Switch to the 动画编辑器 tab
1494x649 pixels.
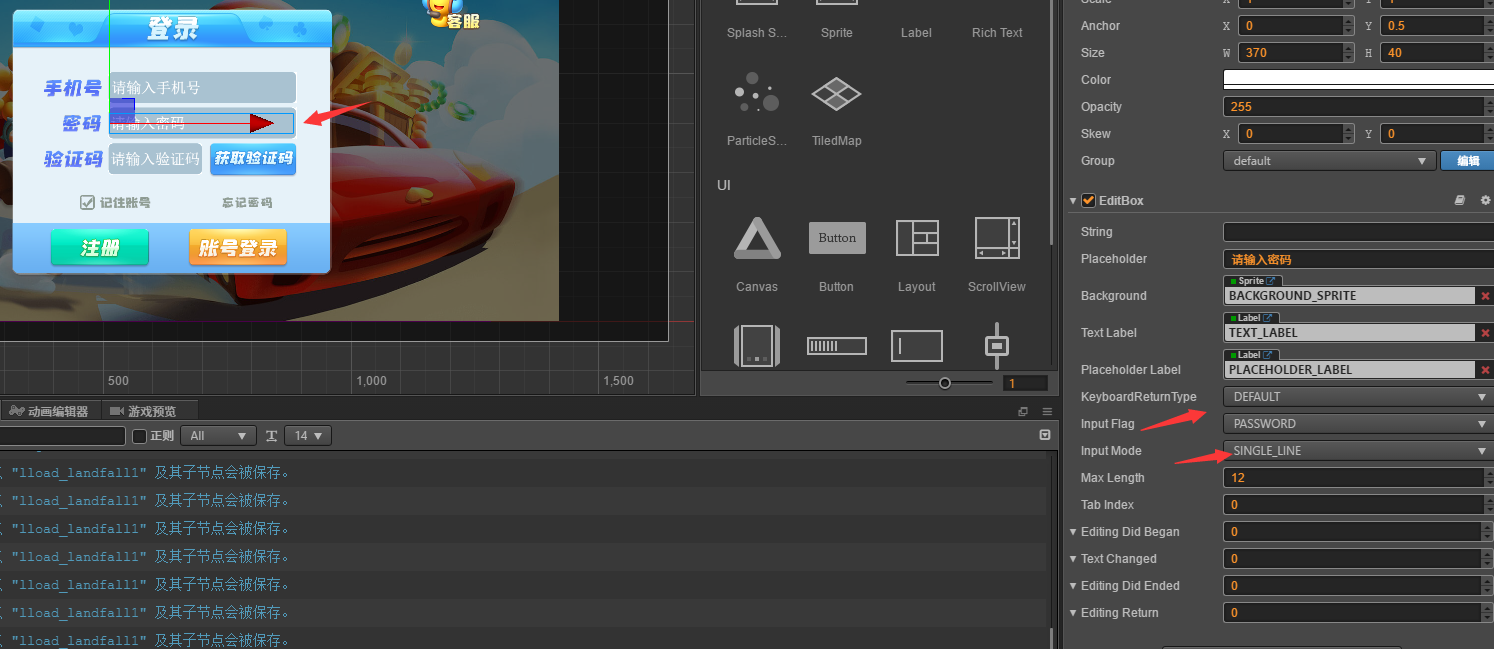click(49, 411)
